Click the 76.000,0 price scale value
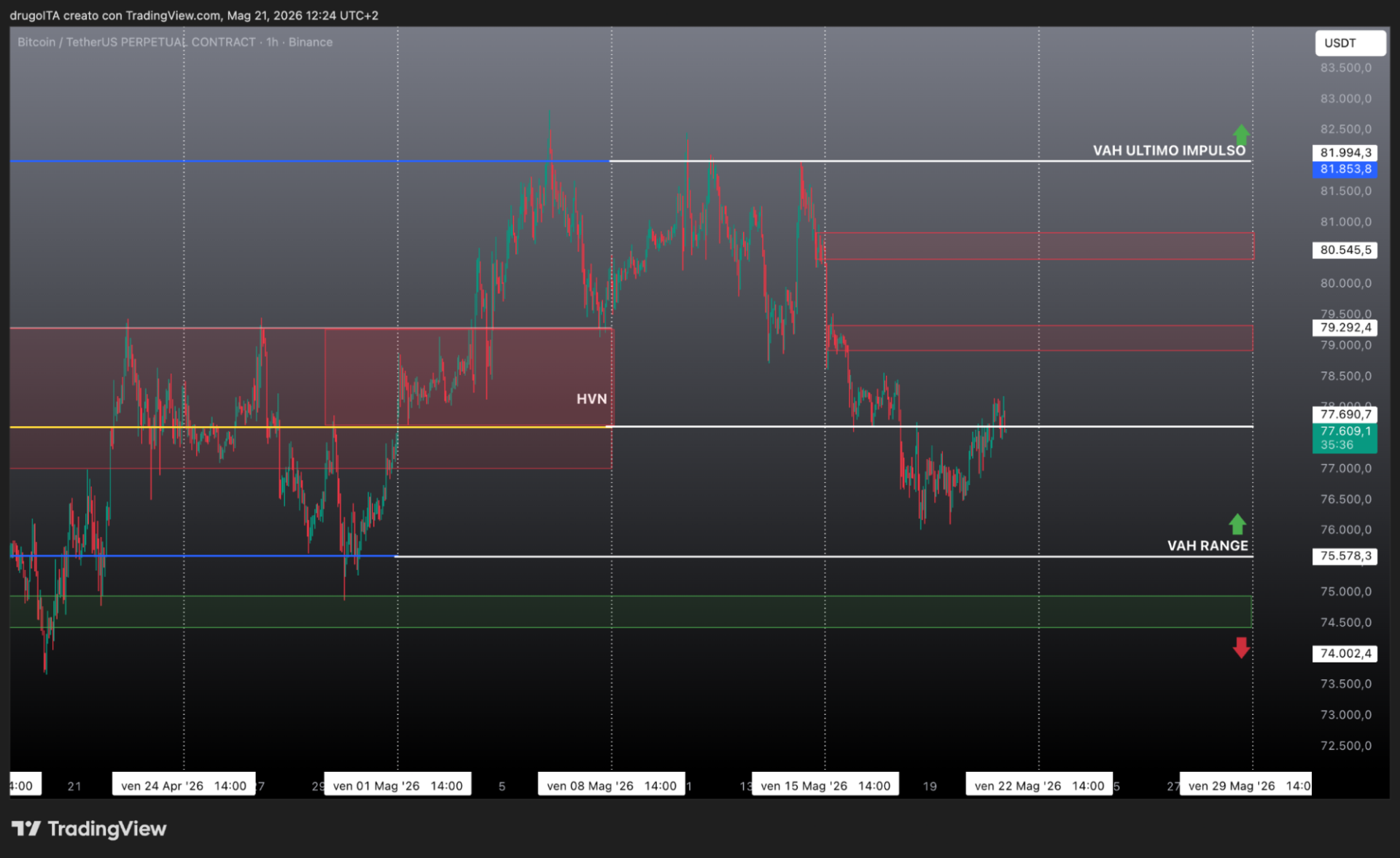Viewport: 1400px width, 858px height. pos(1345,530)
